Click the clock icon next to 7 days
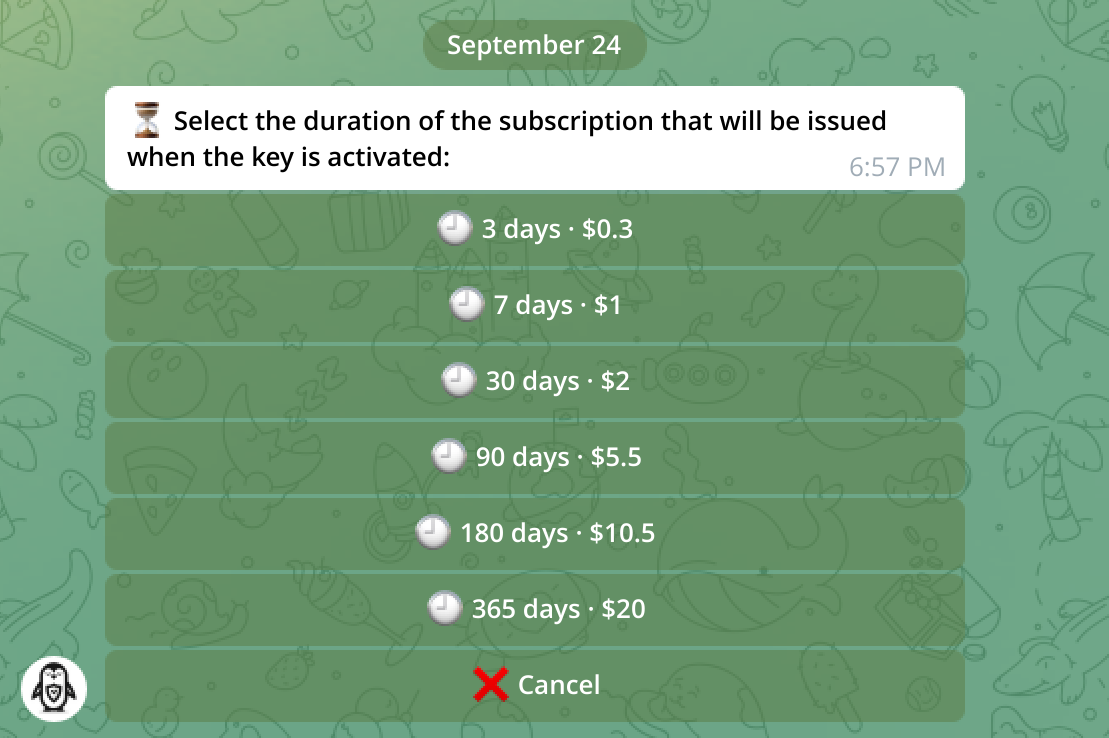Screen dimensions: 1109x738 pos(467,304)
